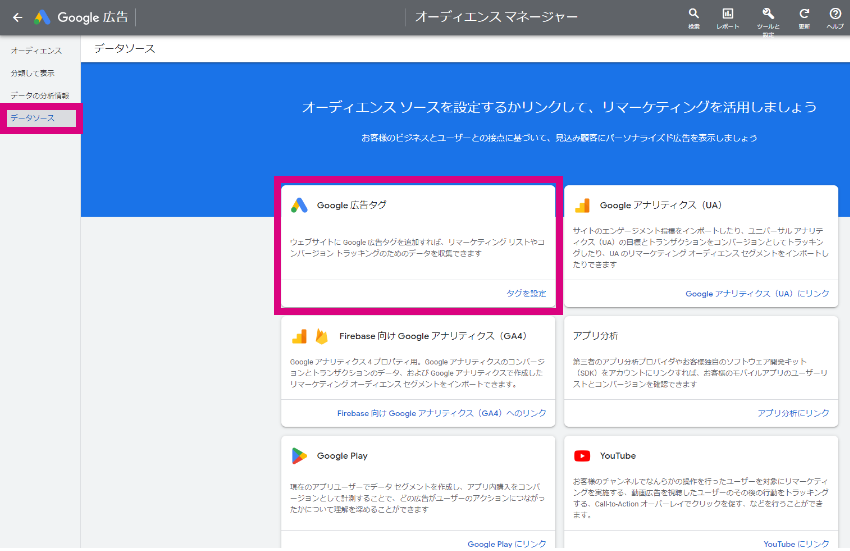This screenshot has width=850, height=551.
Task: Click the Google アナリティクス (UA) card title
Action: [x=660, y=205]
